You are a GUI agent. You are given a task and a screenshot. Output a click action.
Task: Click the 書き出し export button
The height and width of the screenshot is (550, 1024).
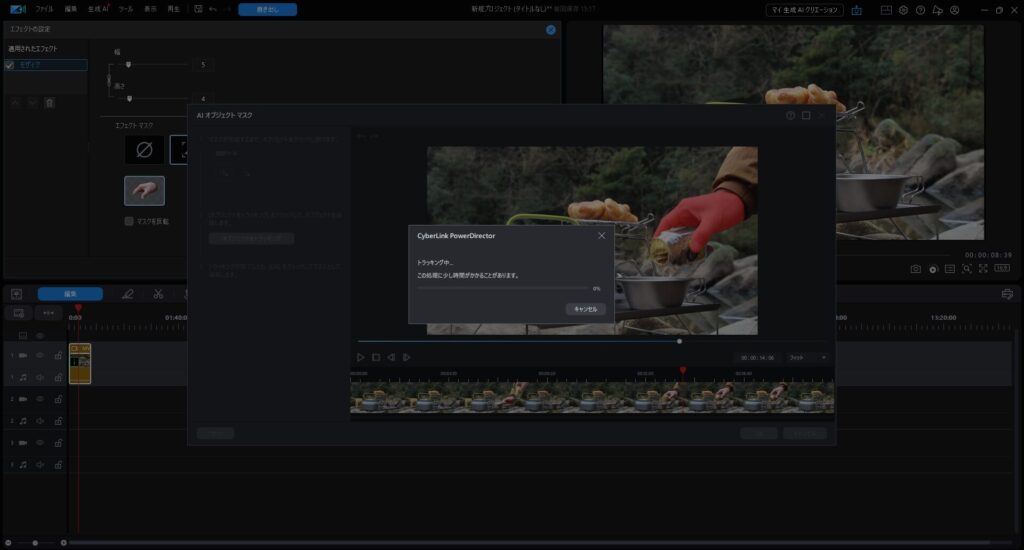pos(267,9)
